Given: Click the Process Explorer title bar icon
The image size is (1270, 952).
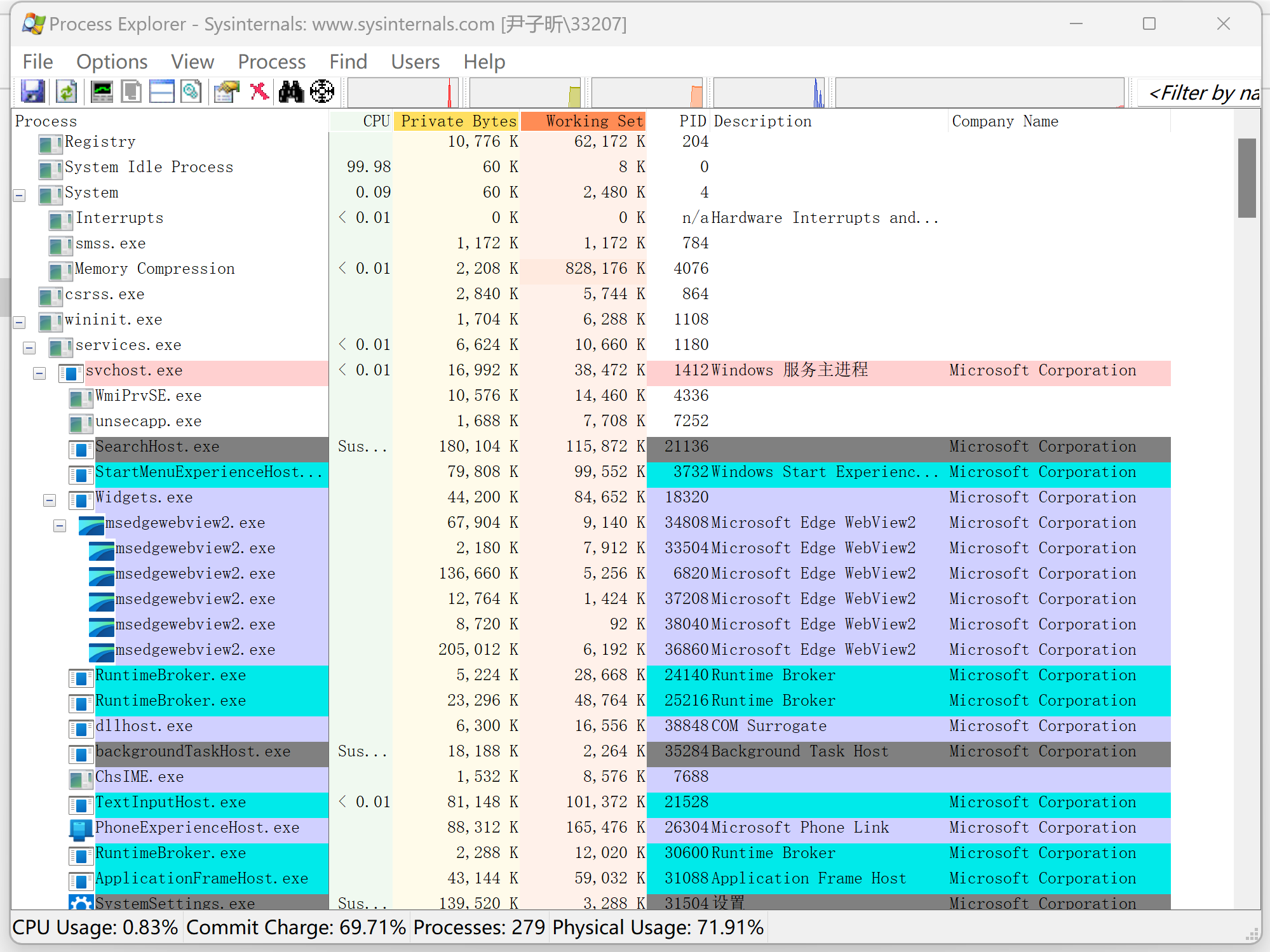Looking at the screenshot, I should point(34,24).
